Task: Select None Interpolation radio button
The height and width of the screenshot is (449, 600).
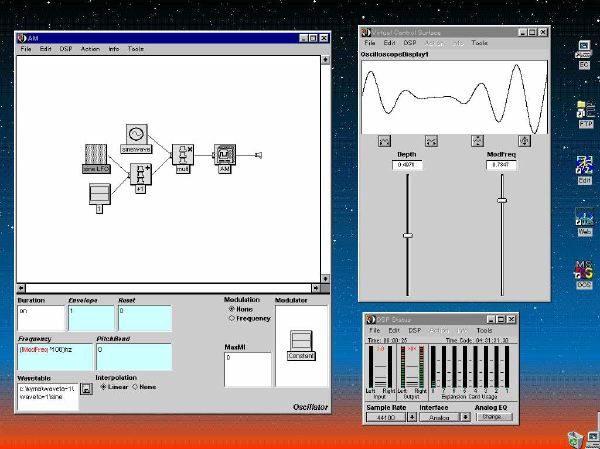Action: [x=135, y=387]
